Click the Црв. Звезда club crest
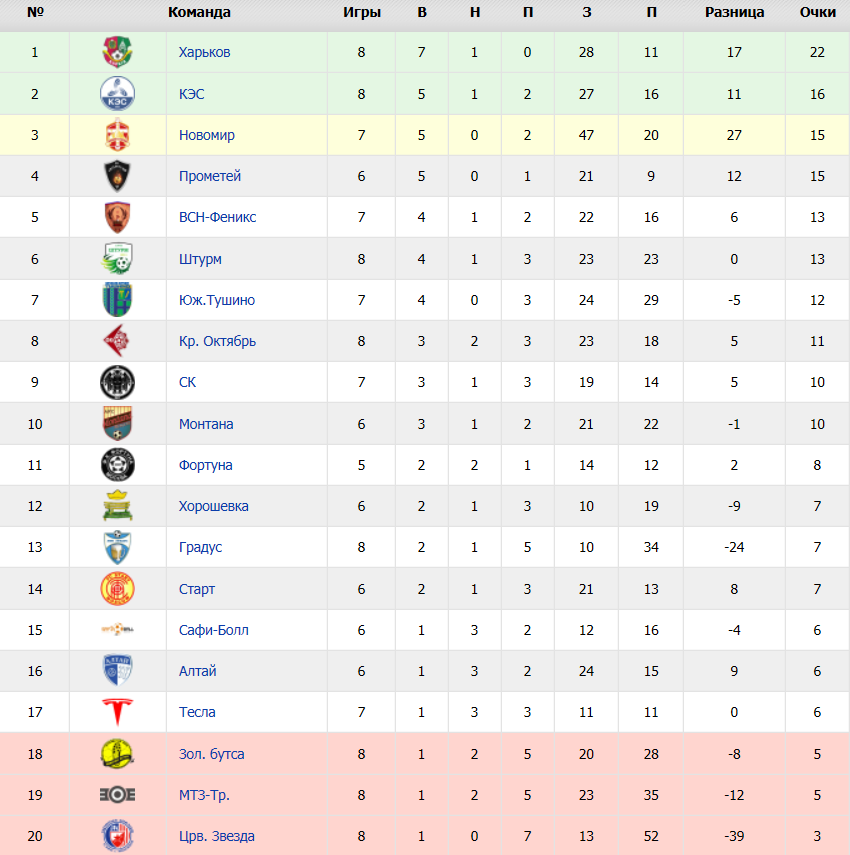 point(117,836)
